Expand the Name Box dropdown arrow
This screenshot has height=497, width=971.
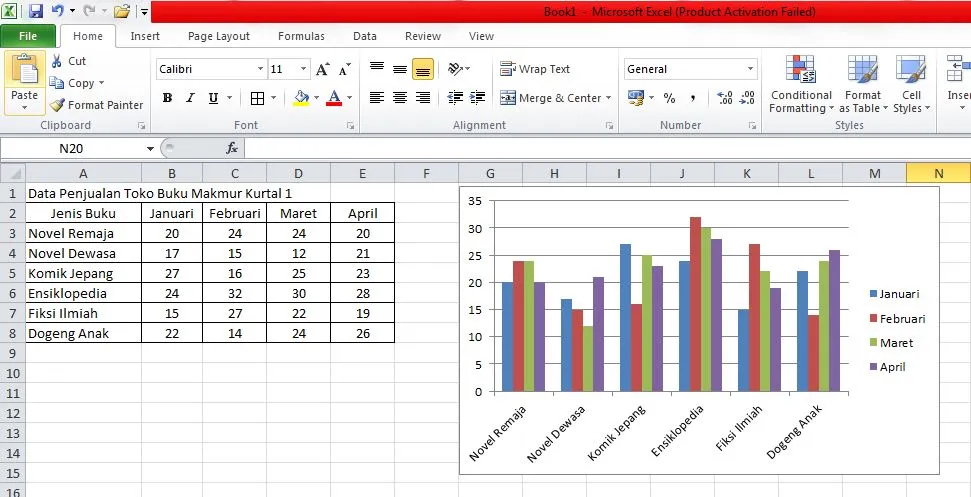150,149
